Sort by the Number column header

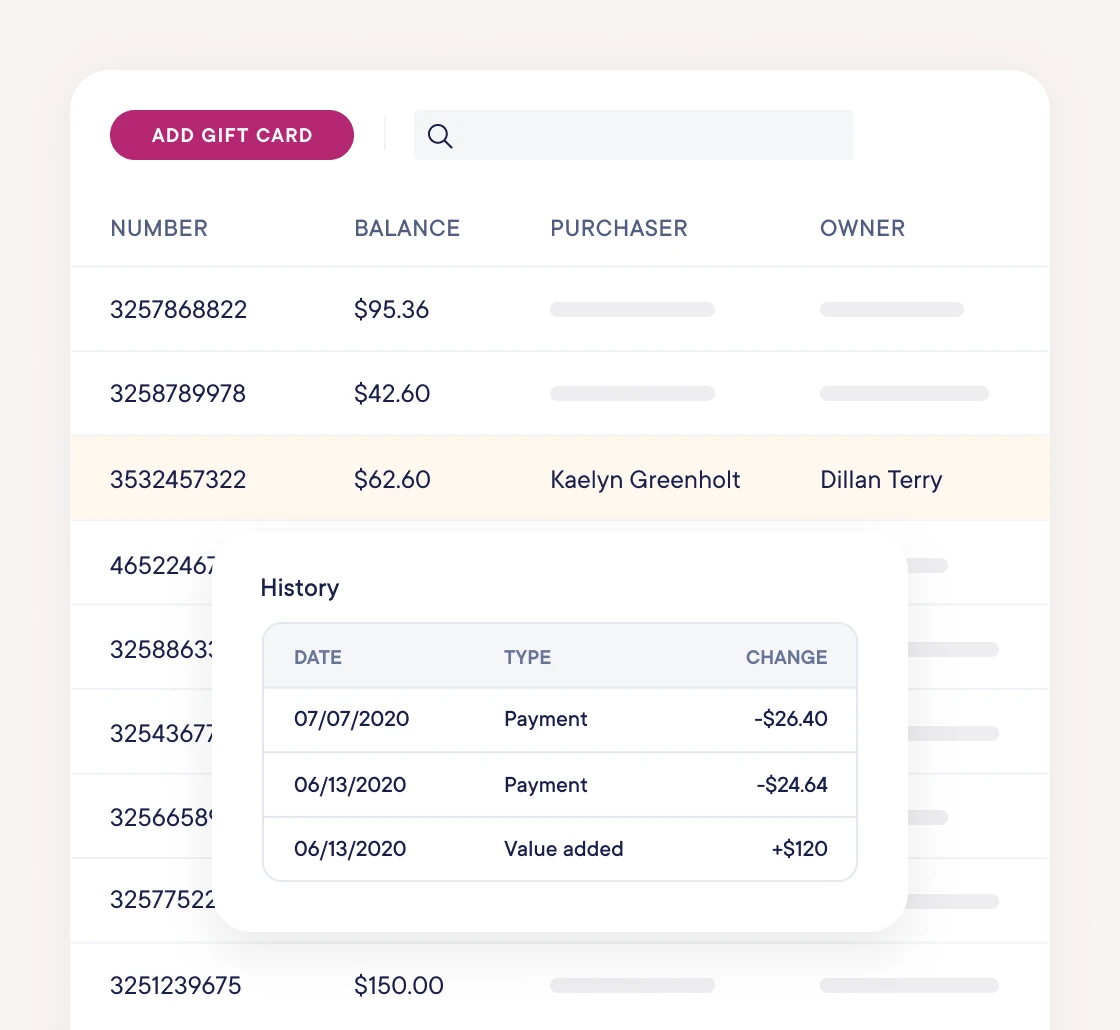159,228
